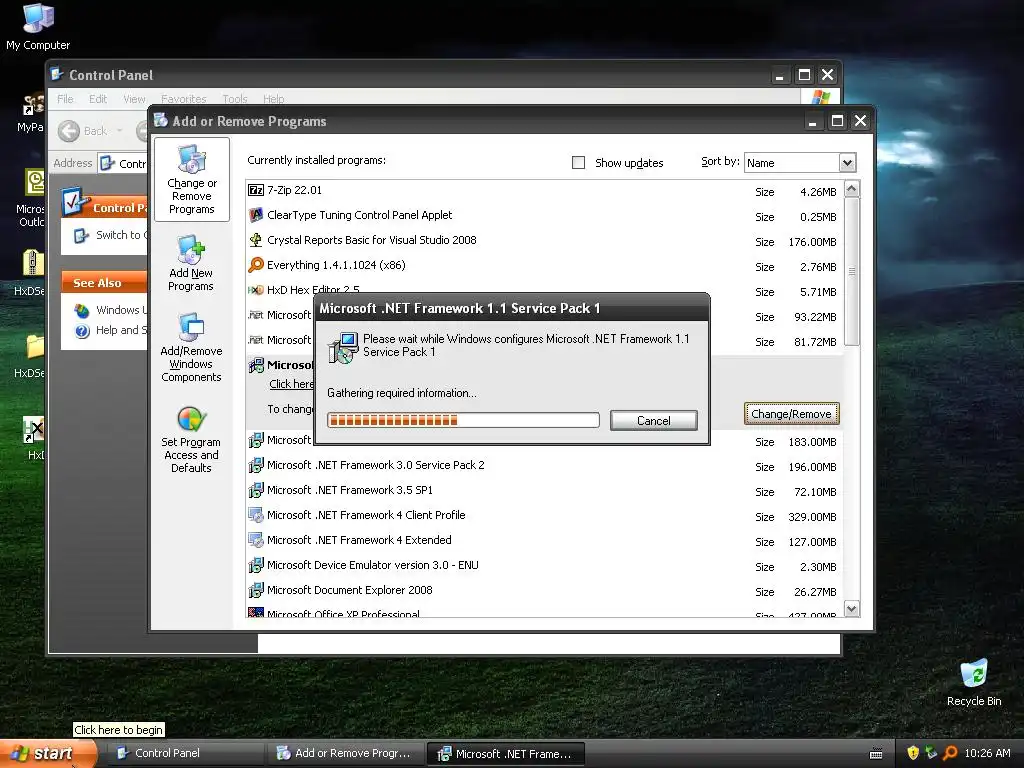1024x768 pixels.
Task: Click the program list scrollbar thumb
Action: pos(852,271)
